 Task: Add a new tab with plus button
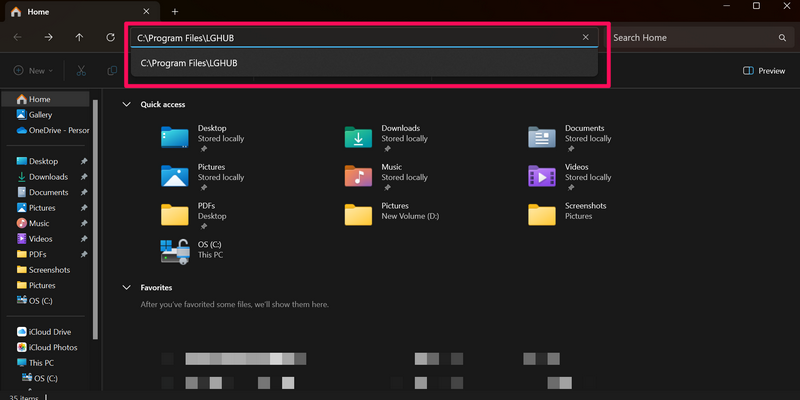pos(175,11)
